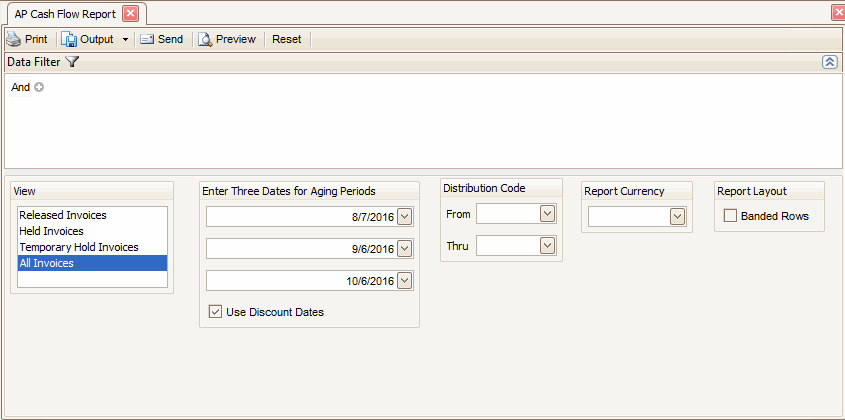Open date picker for 8/7/2016

[404, 217]
